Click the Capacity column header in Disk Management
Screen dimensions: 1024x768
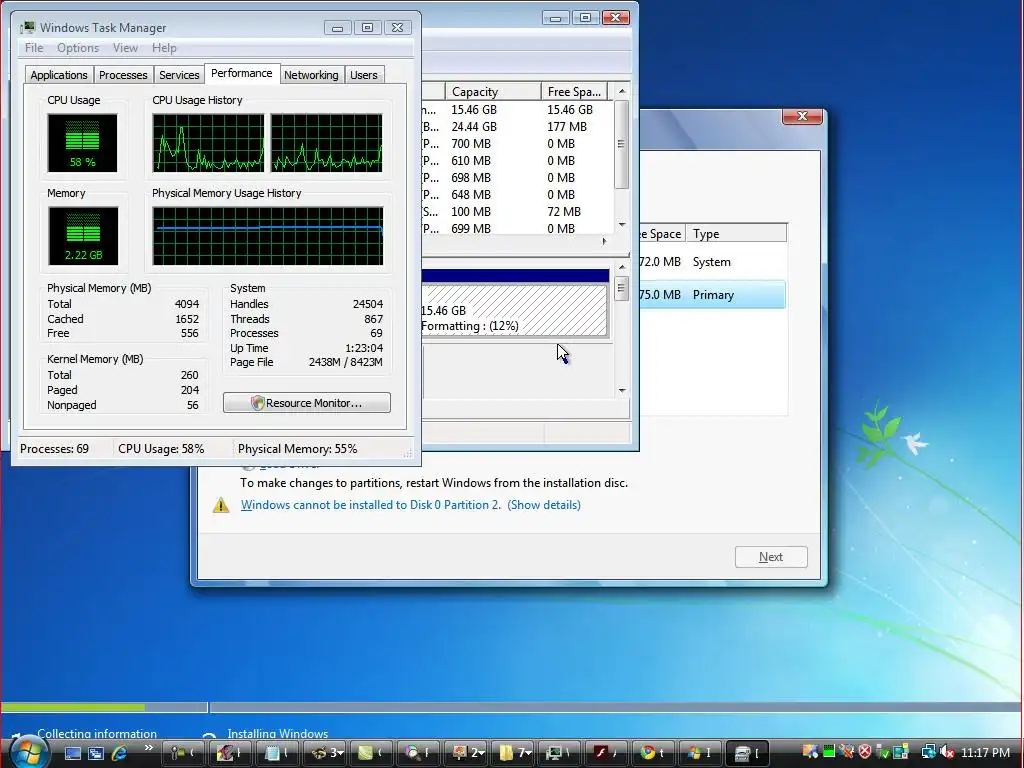(x=493, y=91)
